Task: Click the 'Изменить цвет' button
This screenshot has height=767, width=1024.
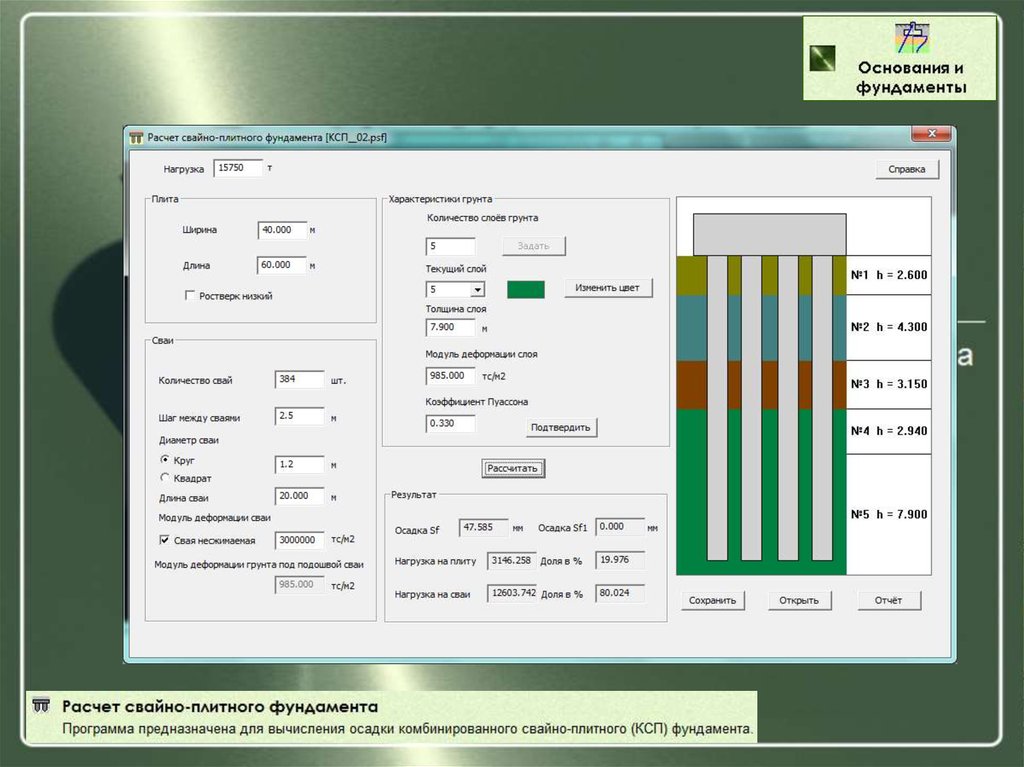Action: (608, 288)
